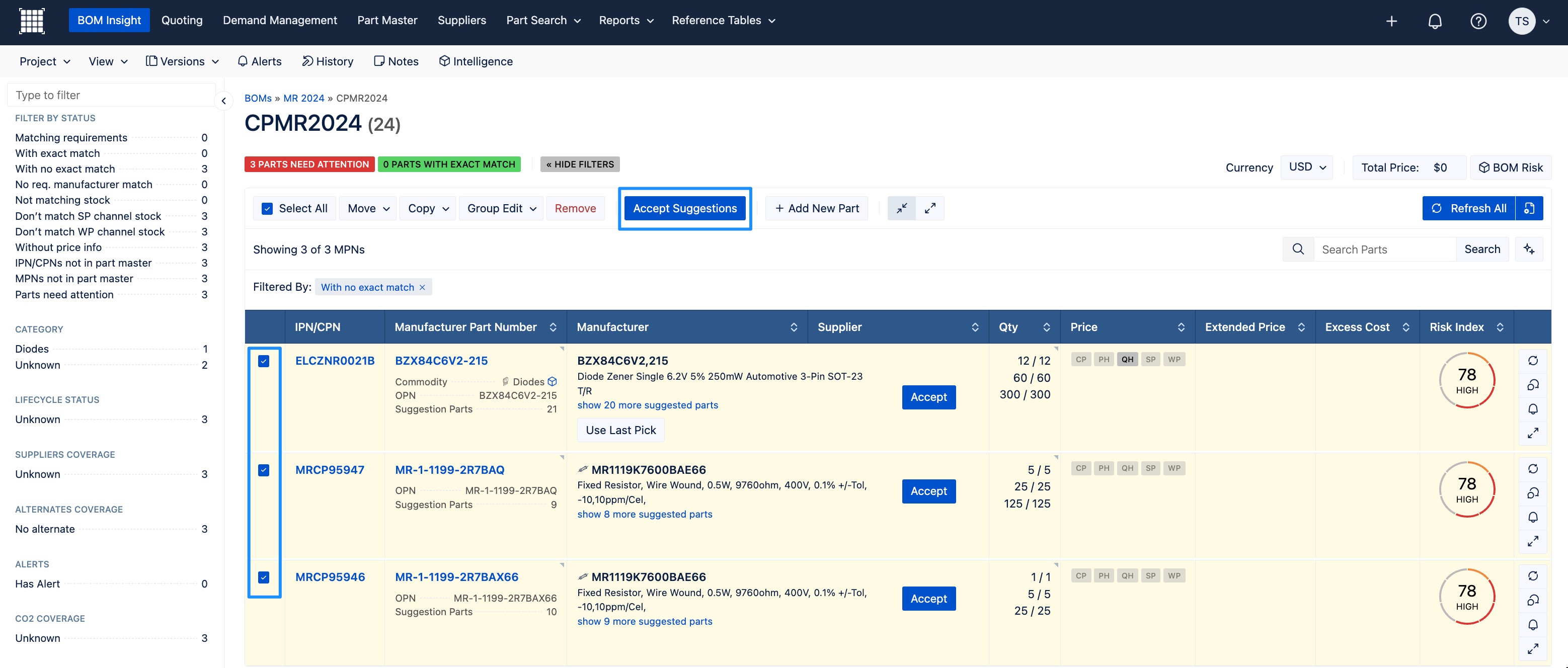Expand the Part Search menu
The image size is (1568, 668).
(543, 21)
